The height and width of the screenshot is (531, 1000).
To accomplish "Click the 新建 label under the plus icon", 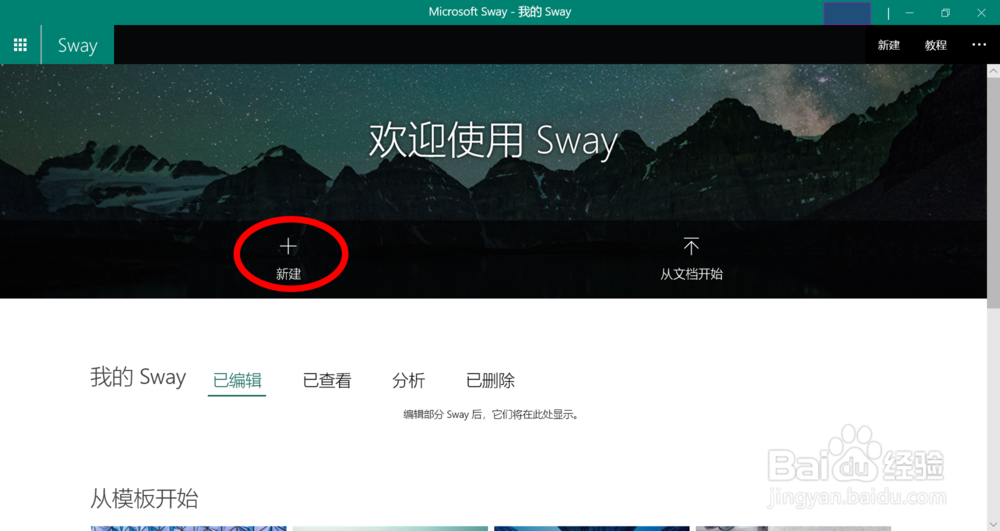I will click(x=288, y=274).
